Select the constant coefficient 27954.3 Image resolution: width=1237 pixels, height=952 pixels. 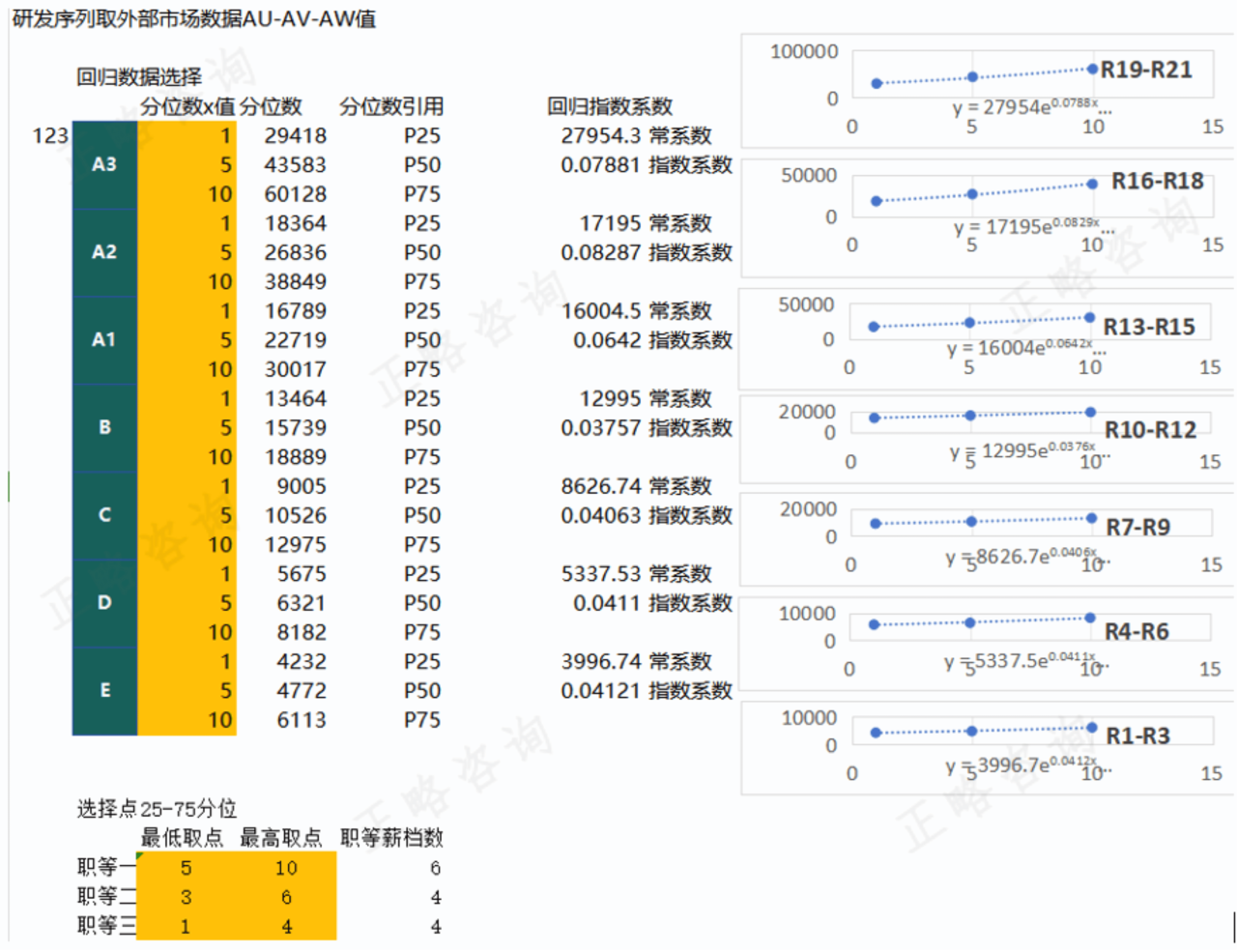[x=601, y=135]
